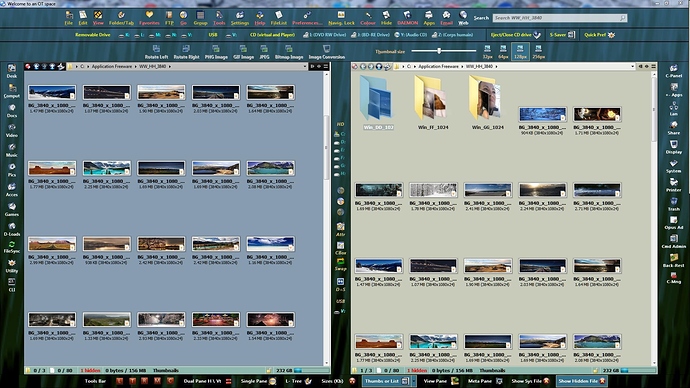The height and width of the screenshot is (388, 690).
Task: Toggle Single Pane mode
Action: 258,381
